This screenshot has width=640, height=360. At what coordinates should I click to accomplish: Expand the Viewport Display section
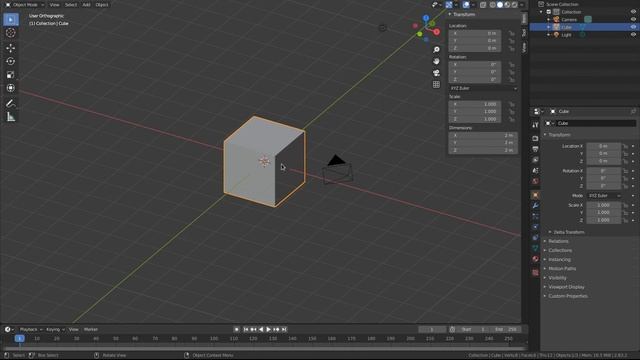tap(566, 287)
